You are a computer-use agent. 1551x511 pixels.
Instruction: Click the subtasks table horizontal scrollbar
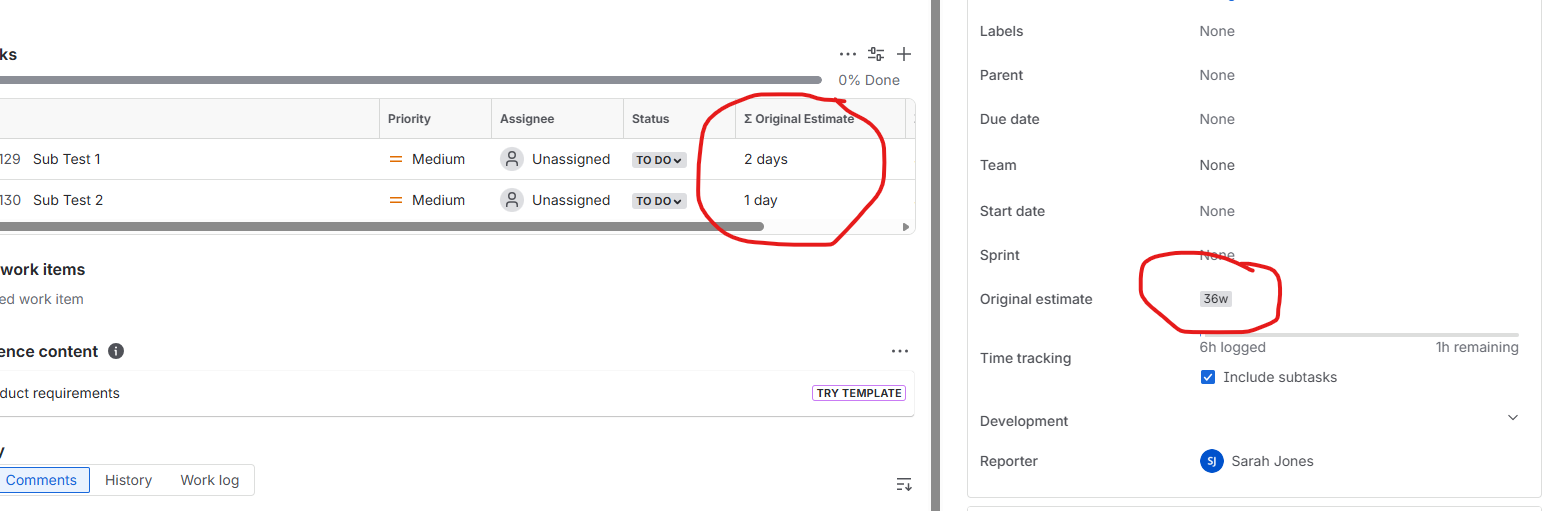[381, 227]
